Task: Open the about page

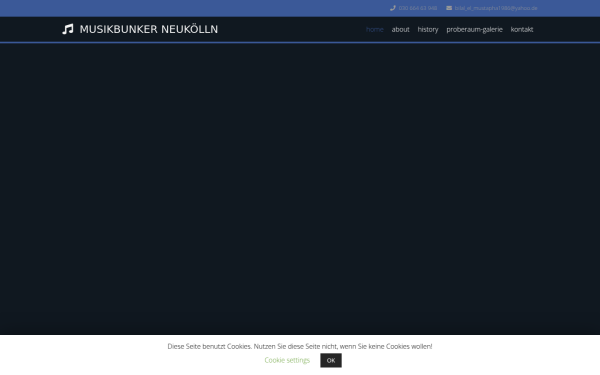Action: click(400, 29)
